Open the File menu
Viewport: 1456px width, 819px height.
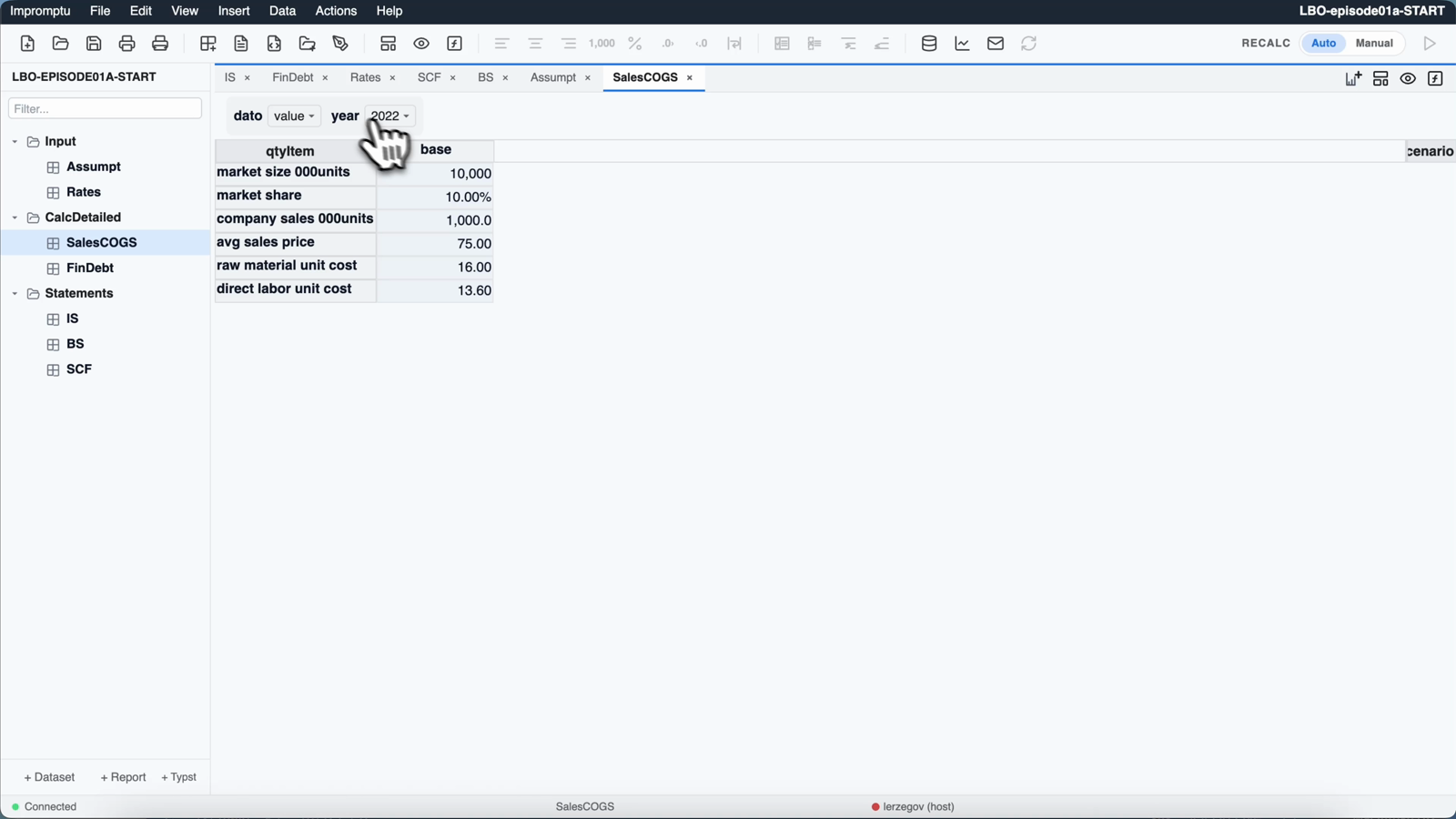tap(100, 11)
